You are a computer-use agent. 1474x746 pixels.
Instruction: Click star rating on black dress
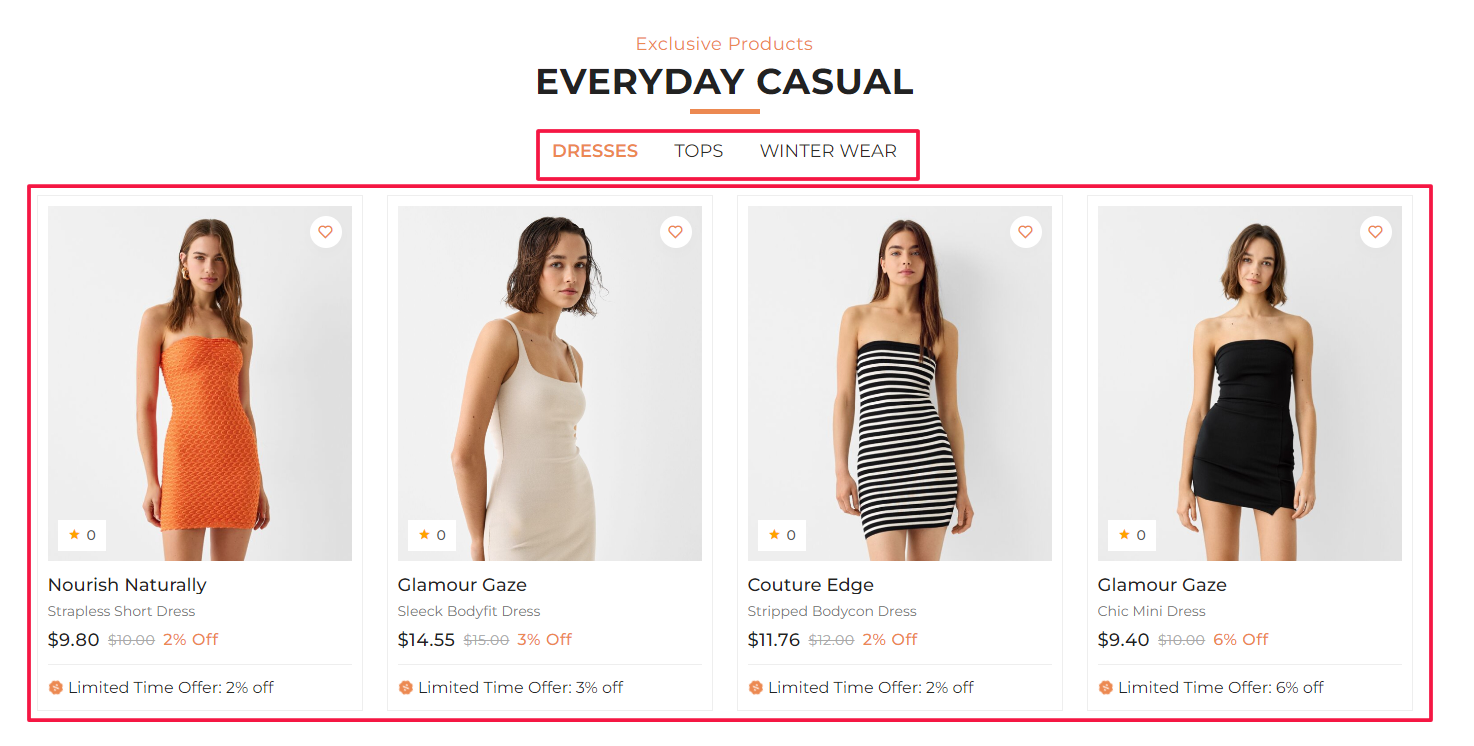pyautogui.click(x=1132, y=535)
